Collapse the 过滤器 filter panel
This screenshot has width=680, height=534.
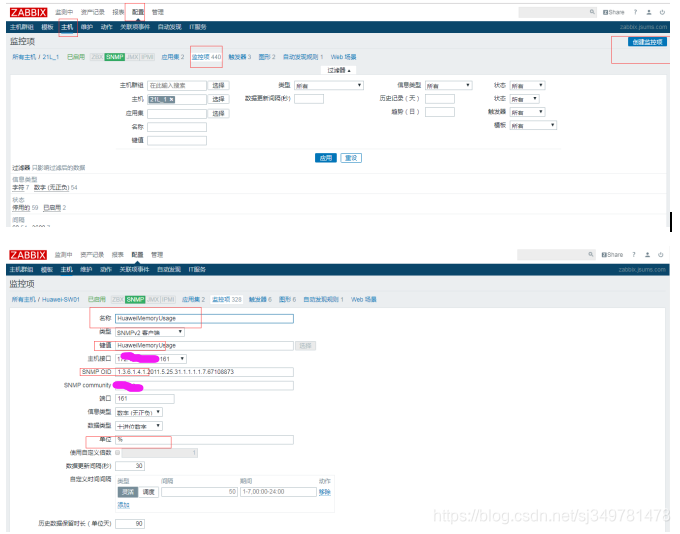pos(339,70)
